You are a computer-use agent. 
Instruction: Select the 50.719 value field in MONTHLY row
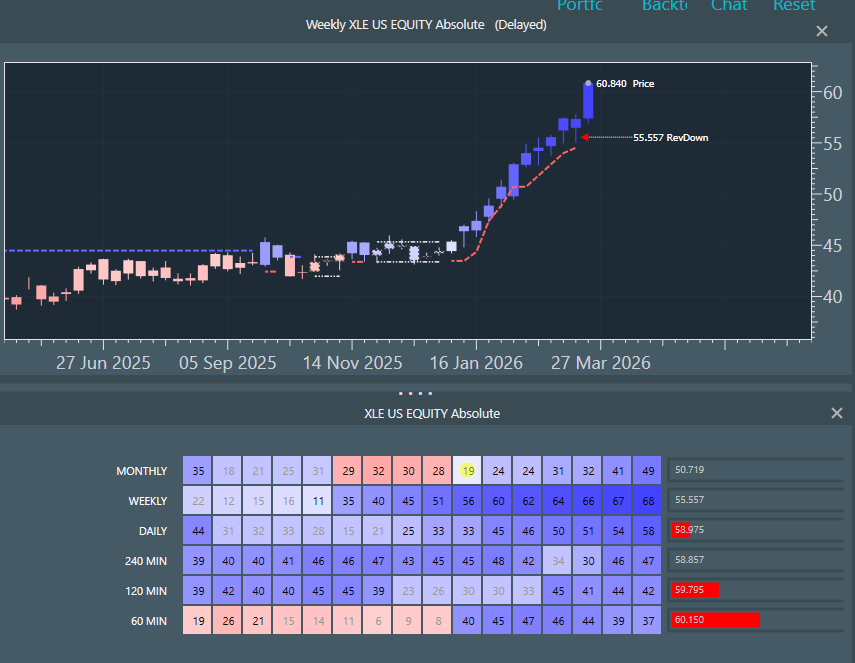click(x=755, y=470)
